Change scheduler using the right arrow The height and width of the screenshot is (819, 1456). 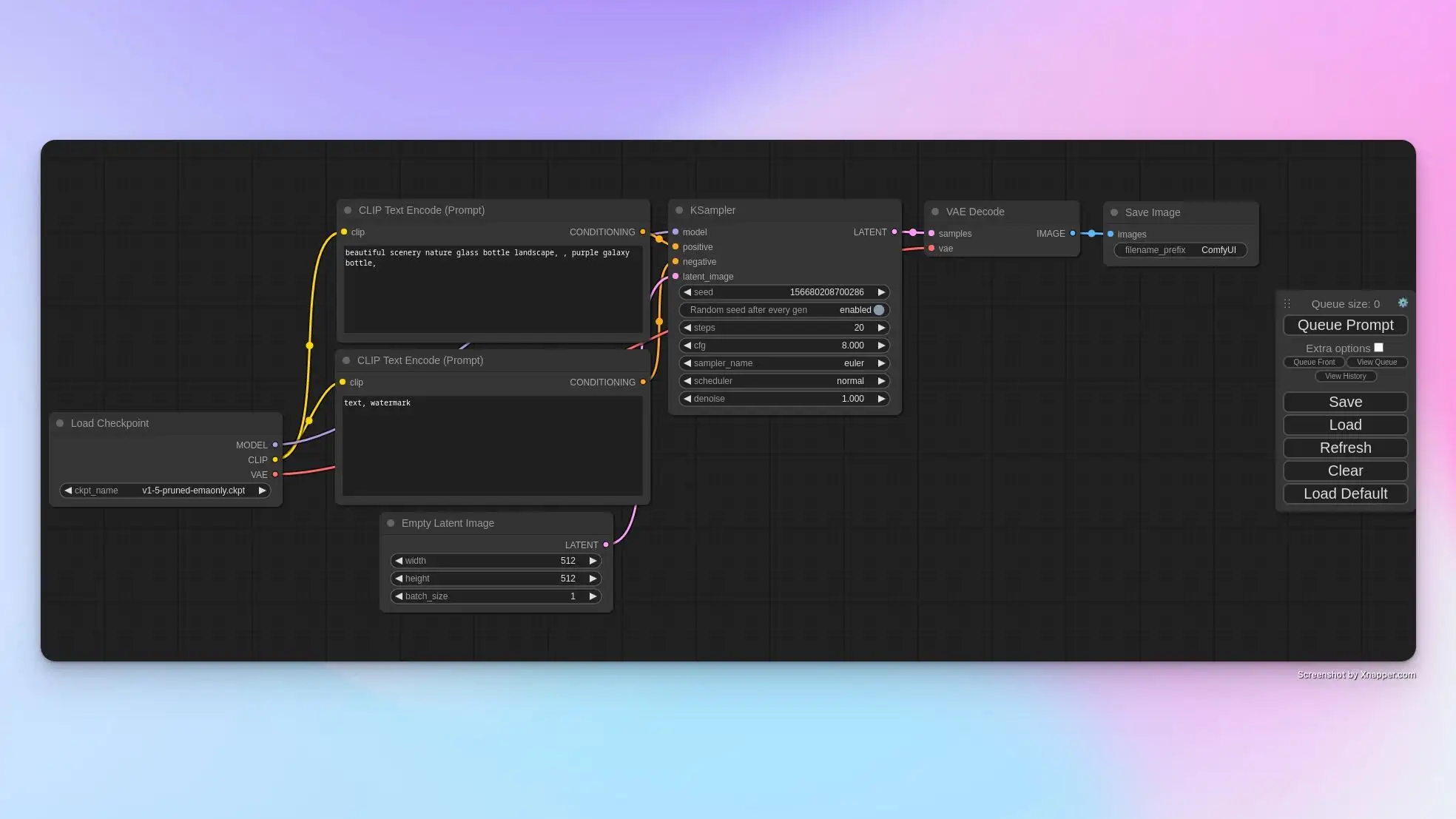pyautogui.click(x=881, y=381)
